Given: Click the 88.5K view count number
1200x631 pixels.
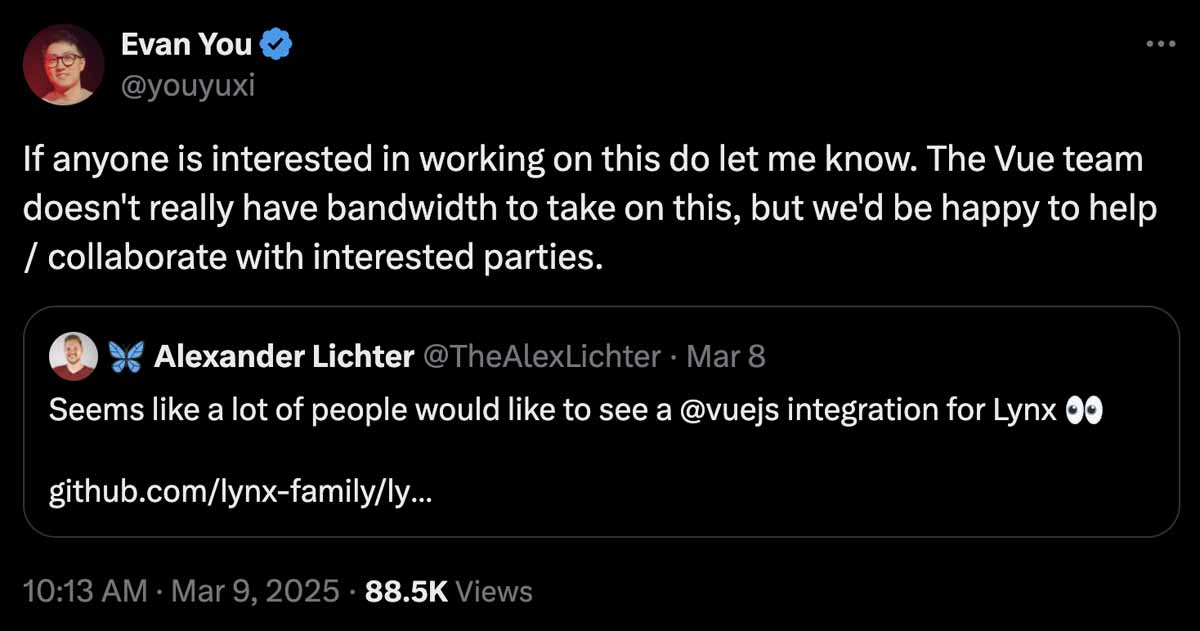Looking at the screenshot, I should (x=406, y=591).
